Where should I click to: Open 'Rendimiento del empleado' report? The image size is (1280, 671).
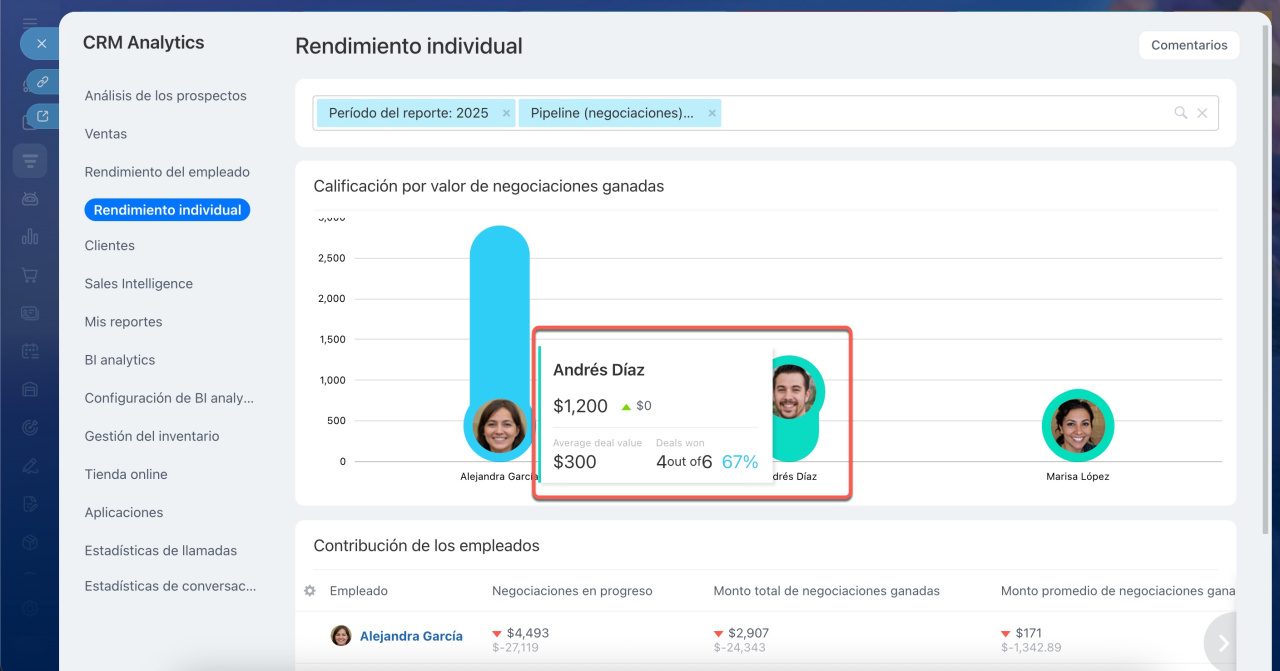tap(167, 172)
